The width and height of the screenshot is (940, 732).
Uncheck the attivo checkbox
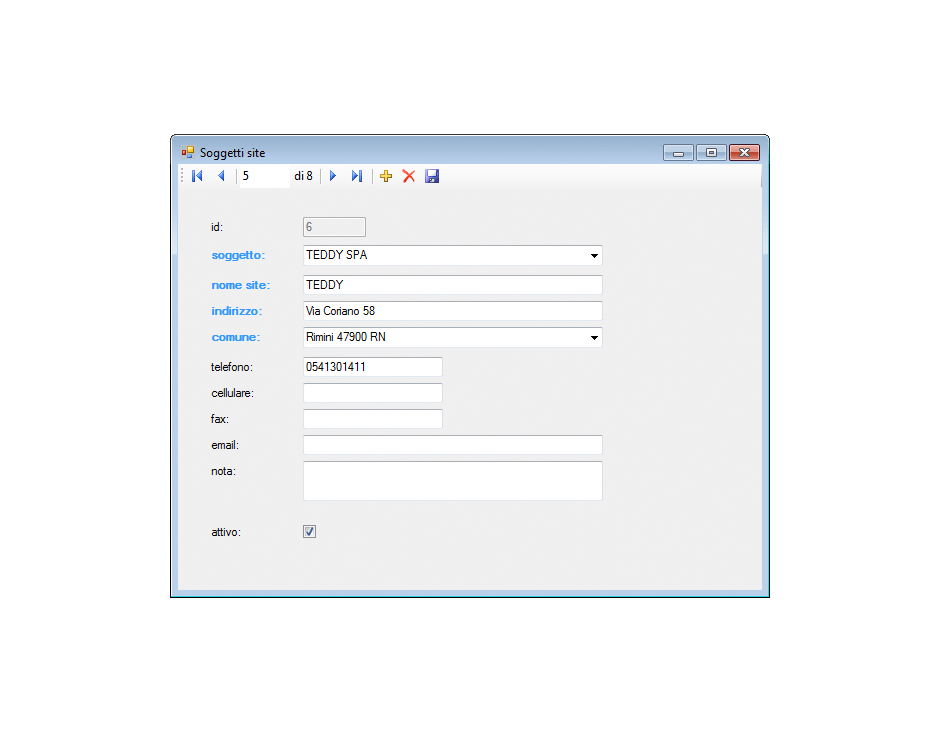(x=309, y=532)
